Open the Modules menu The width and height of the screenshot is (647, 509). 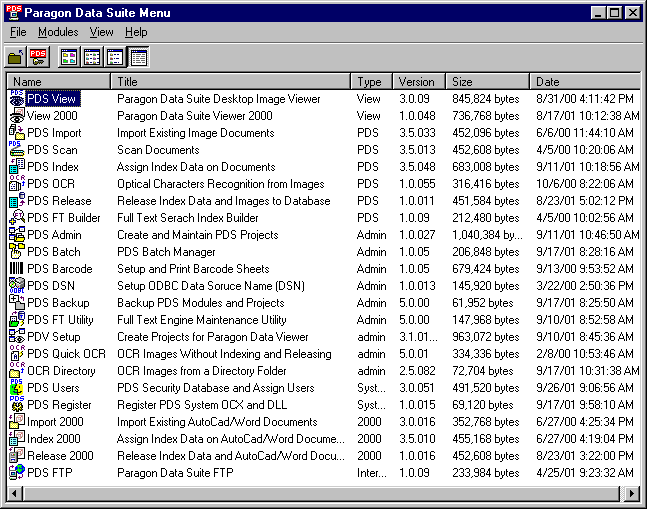58,32
